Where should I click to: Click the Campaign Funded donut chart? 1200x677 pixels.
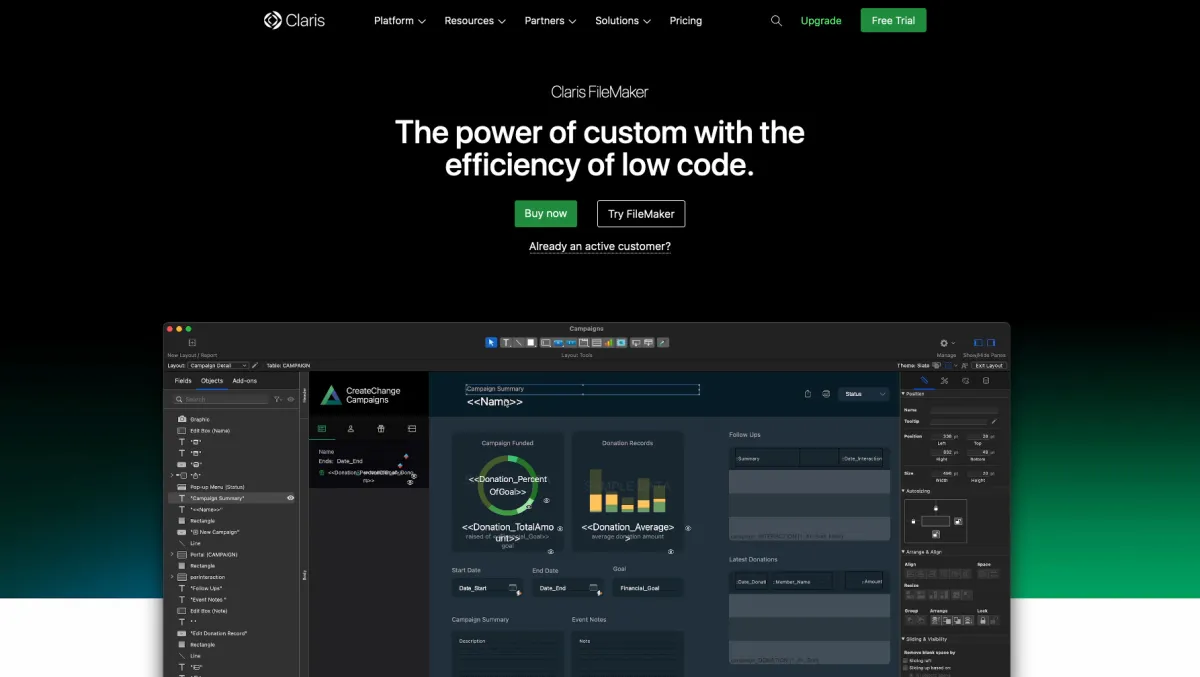point(508,487)
